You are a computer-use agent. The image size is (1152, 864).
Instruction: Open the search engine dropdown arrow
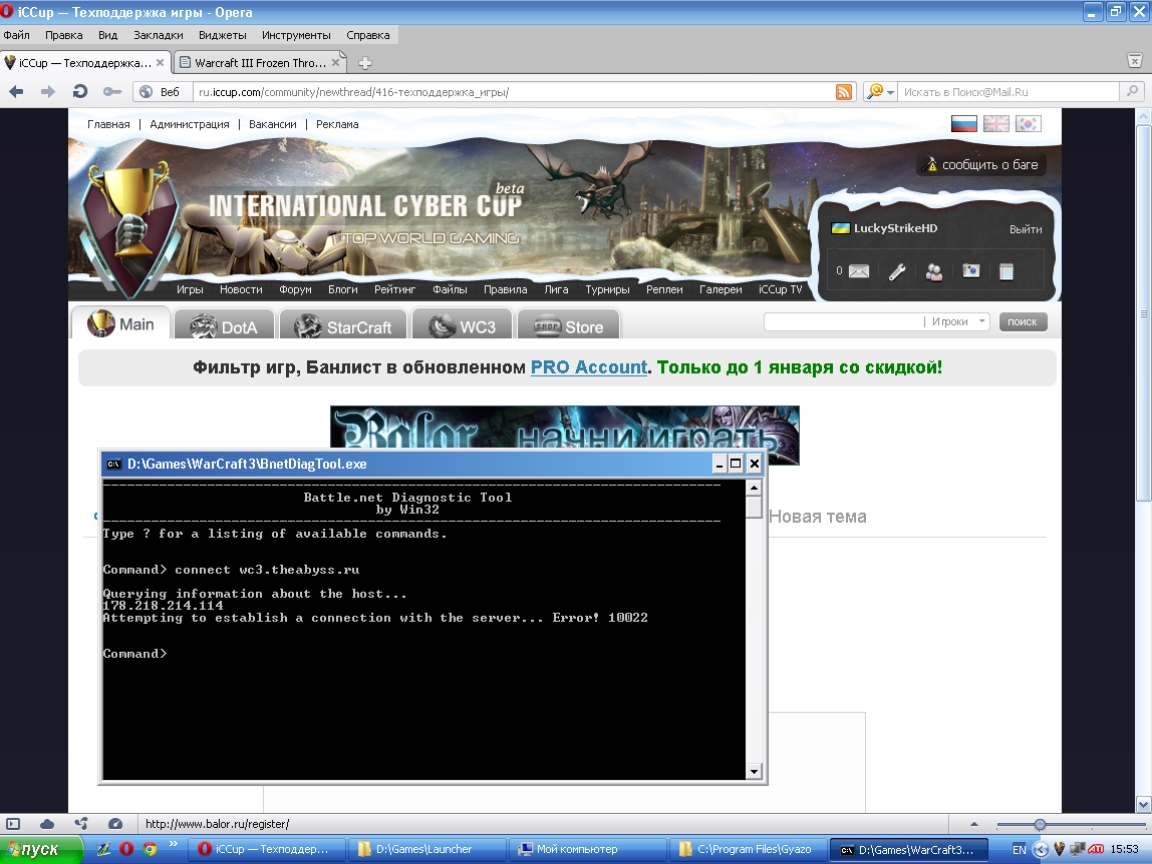[x=891, y=92]
